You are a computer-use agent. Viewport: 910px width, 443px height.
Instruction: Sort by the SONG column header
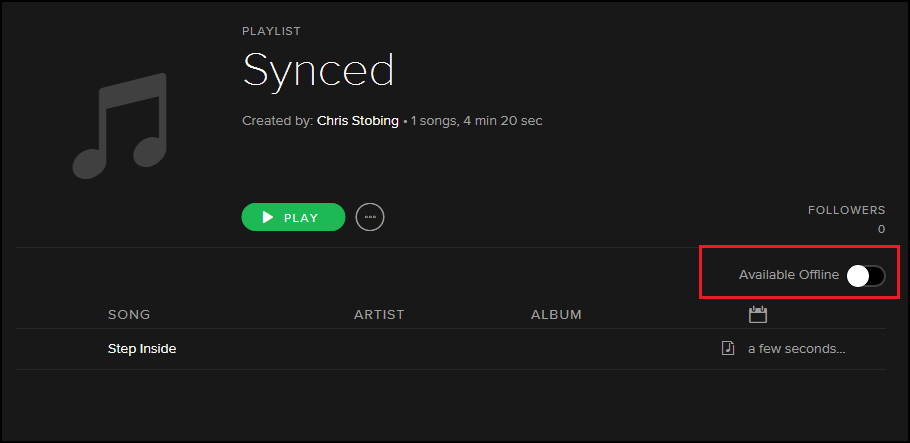click(x=129, y=315)
